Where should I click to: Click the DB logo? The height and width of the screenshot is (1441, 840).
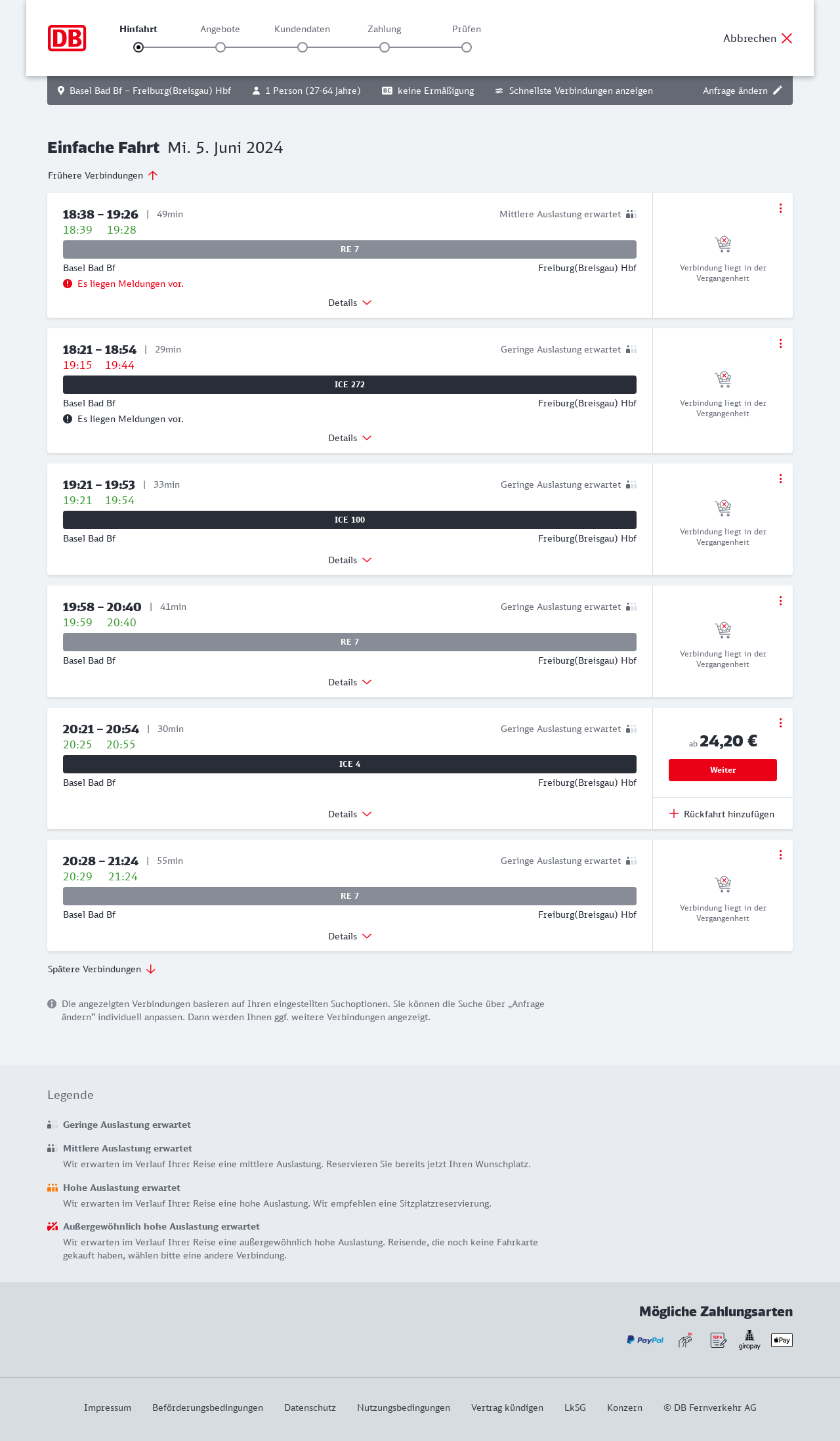[x=67, y=38]
